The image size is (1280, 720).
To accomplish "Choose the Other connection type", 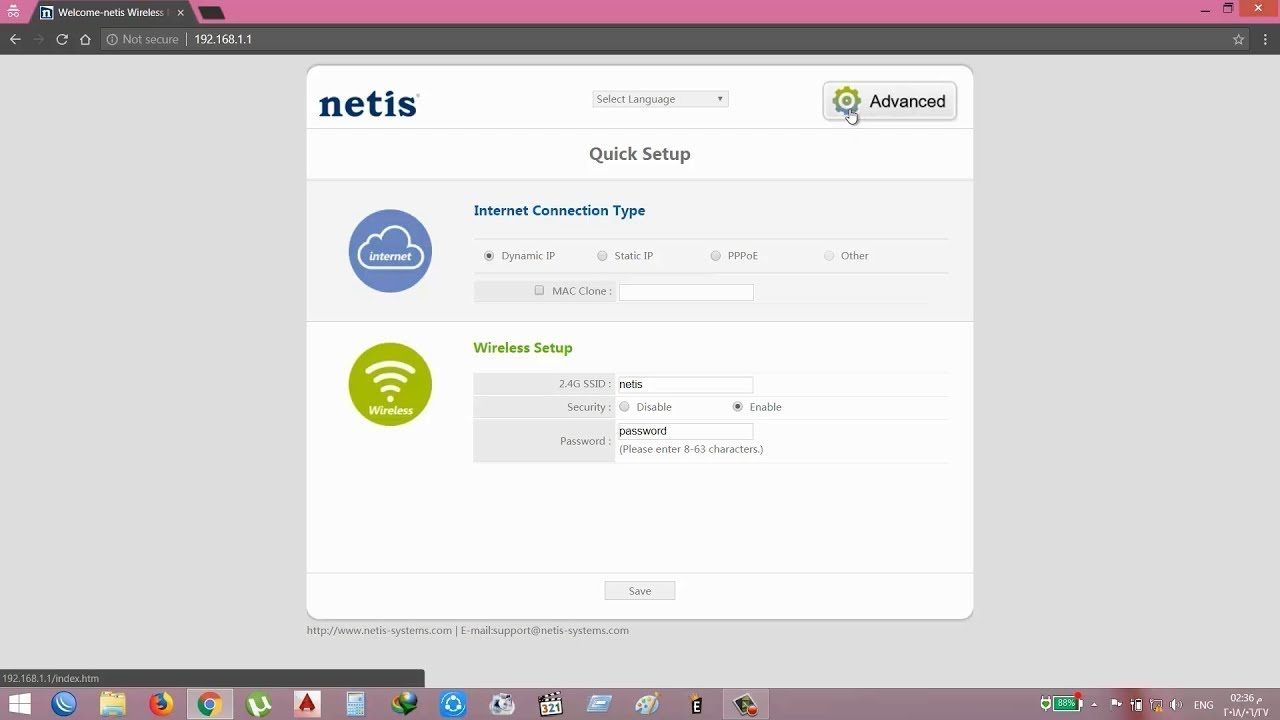I will pyautogui.click(x=829, y=256).
